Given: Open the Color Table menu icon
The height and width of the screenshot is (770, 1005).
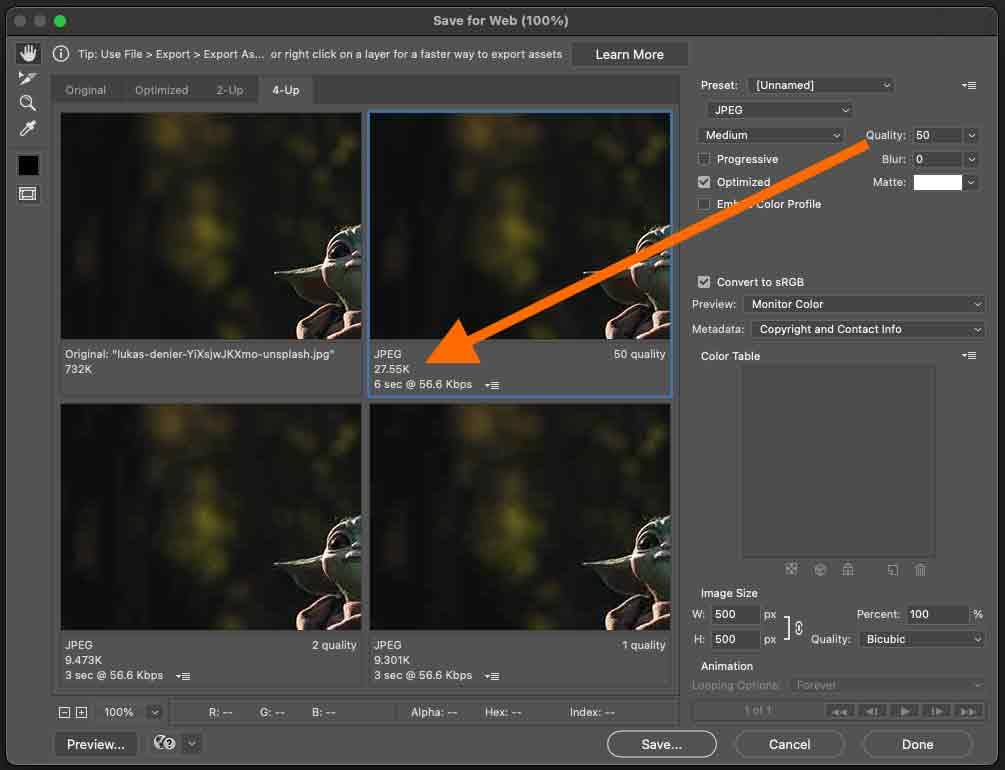Looking at the screenshot, I should coord(968,356).
